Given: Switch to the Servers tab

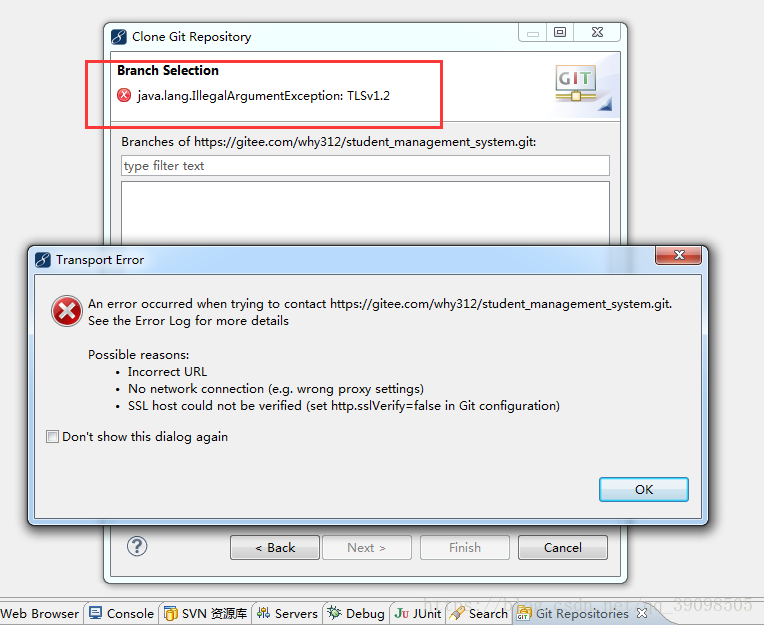Looking at the screenshot, I should pos(287,613).
